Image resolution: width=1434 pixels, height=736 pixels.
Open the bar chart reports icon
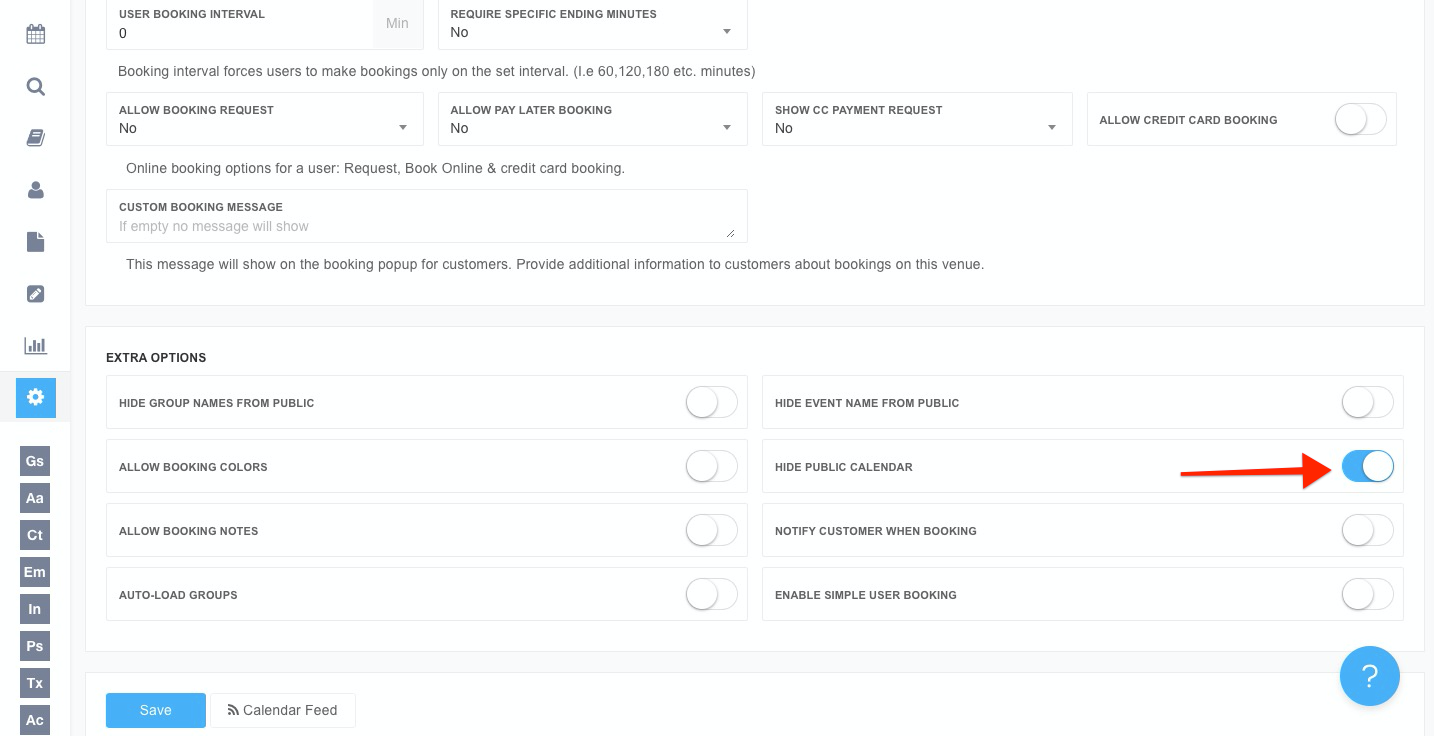(x=35, y=346)
